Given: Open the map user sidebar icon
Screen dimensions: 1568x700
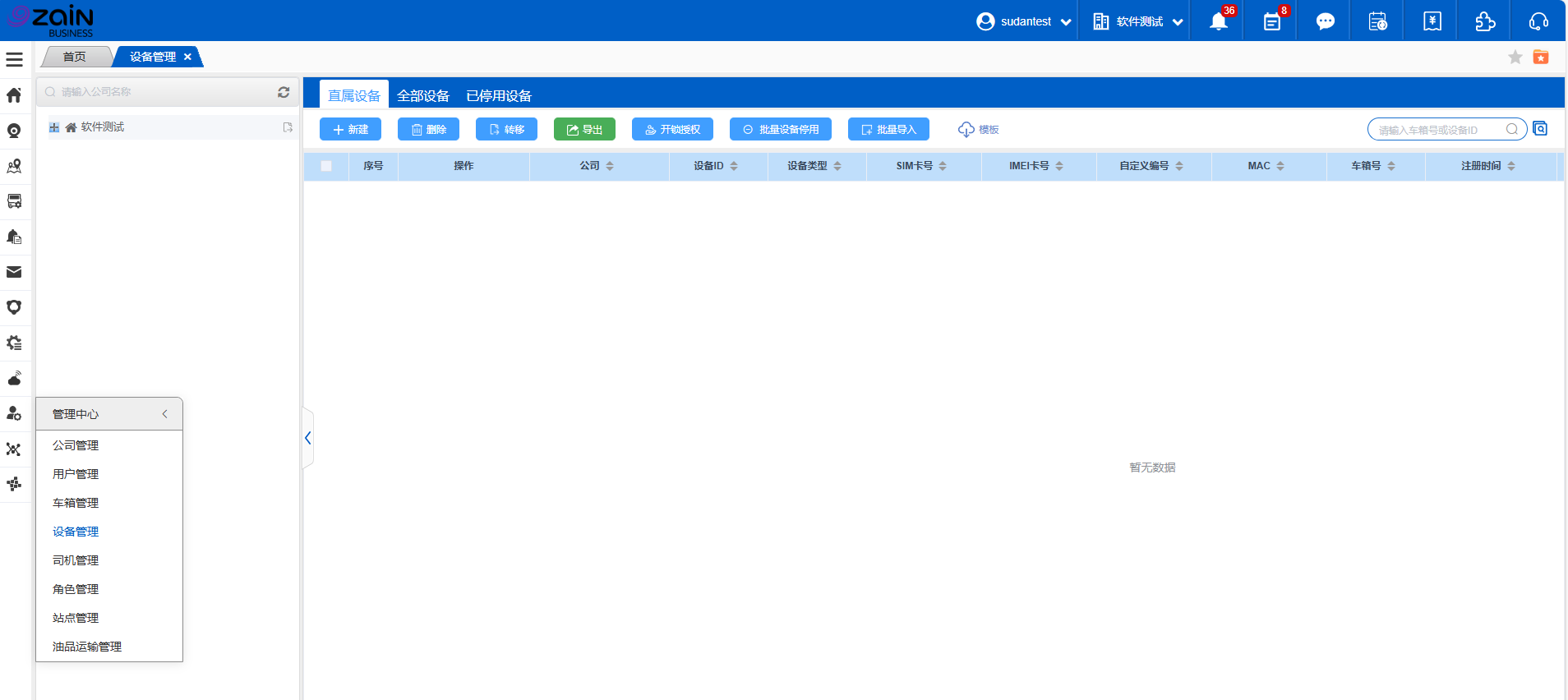Looking at the screenshot, I should click(x=14, y=166).
